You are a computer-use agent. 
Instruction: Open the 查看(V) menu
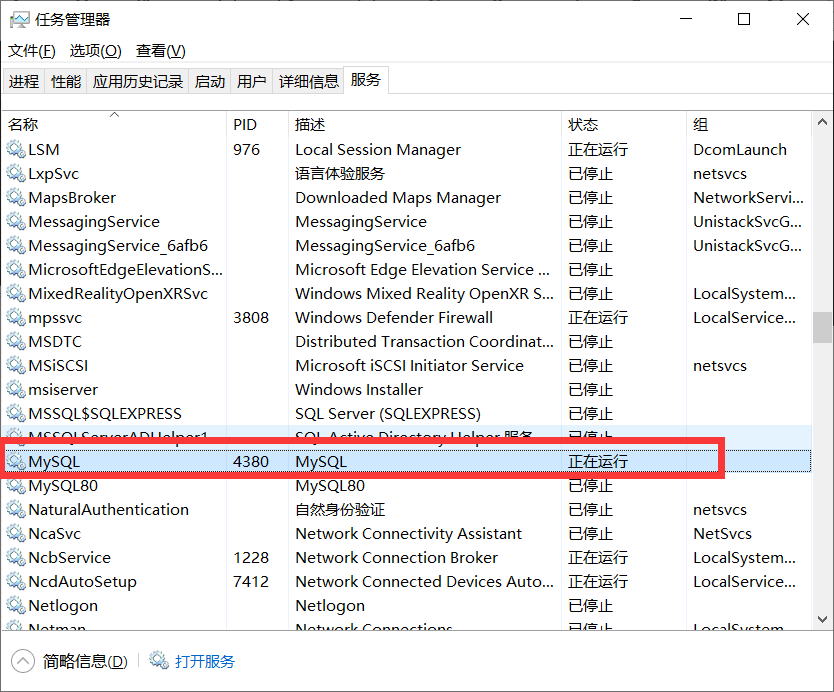click(x=161, y=51)
